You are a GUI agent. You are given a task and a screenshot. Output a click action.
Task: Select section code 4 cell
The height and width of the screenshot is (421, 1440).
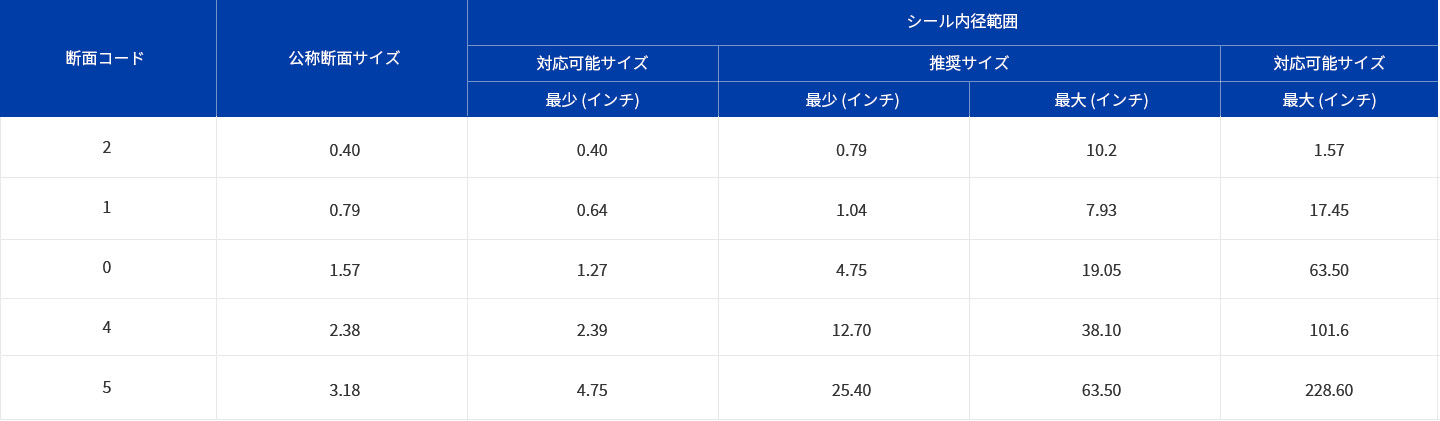pyautogui.click(x=108, y=327)
